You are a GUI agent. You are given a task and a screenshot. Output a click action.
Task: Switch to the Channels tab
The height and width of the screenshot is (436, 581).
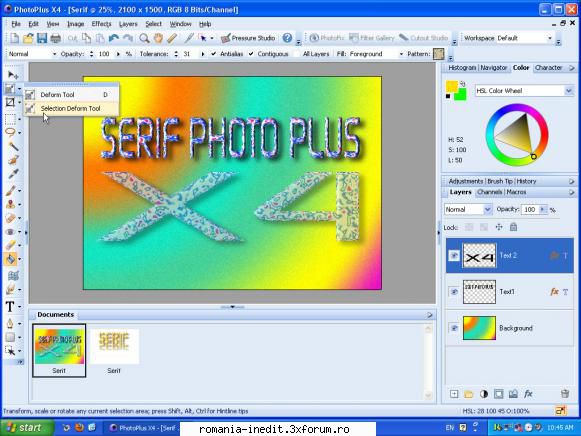(x=489, y=192)
